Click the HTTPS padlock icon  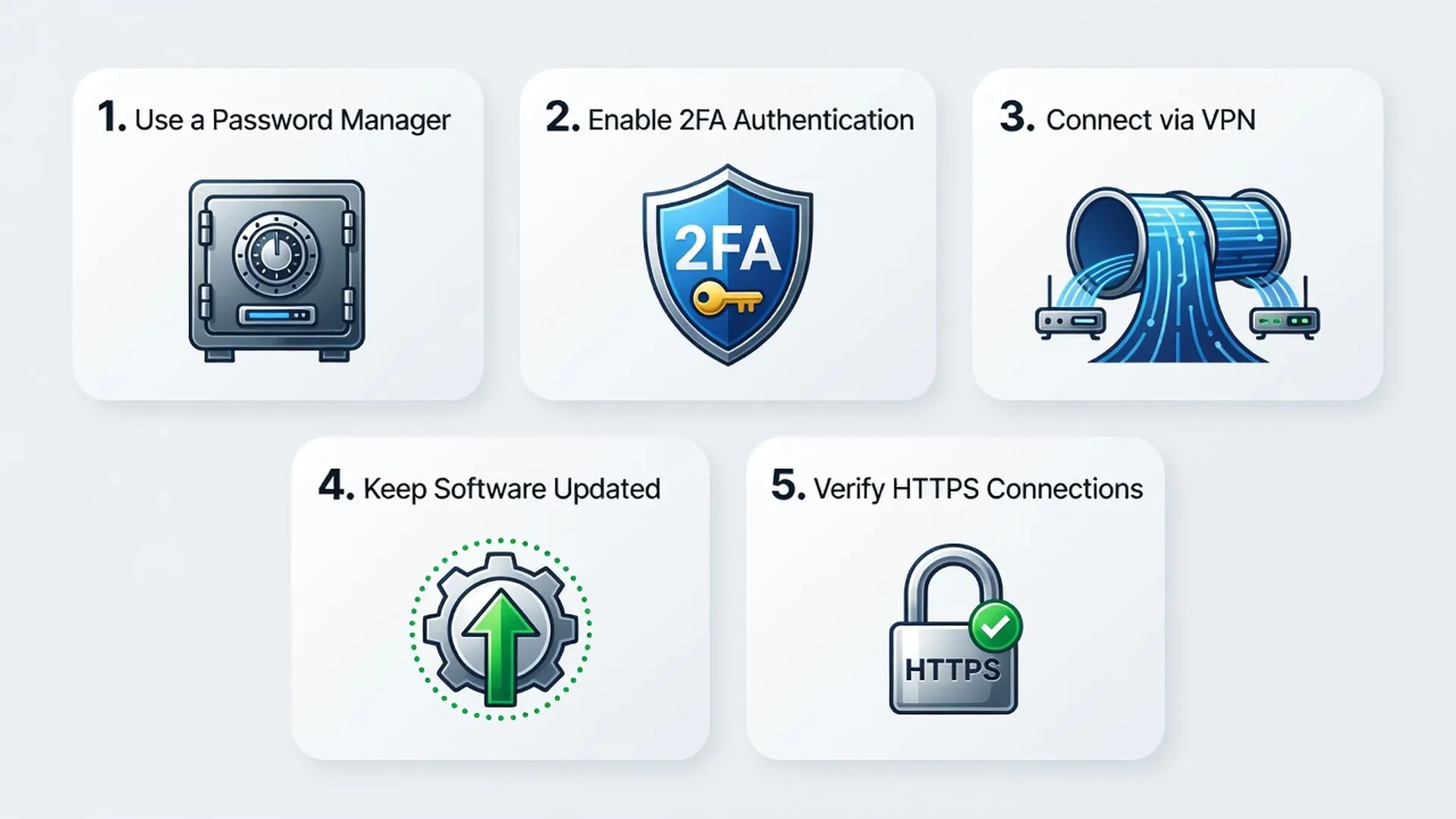(x=955, y=629)
